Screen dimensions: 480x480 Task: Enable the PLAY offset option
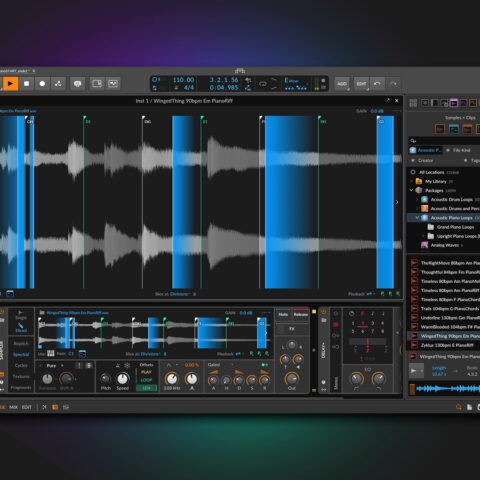[146, 372]
